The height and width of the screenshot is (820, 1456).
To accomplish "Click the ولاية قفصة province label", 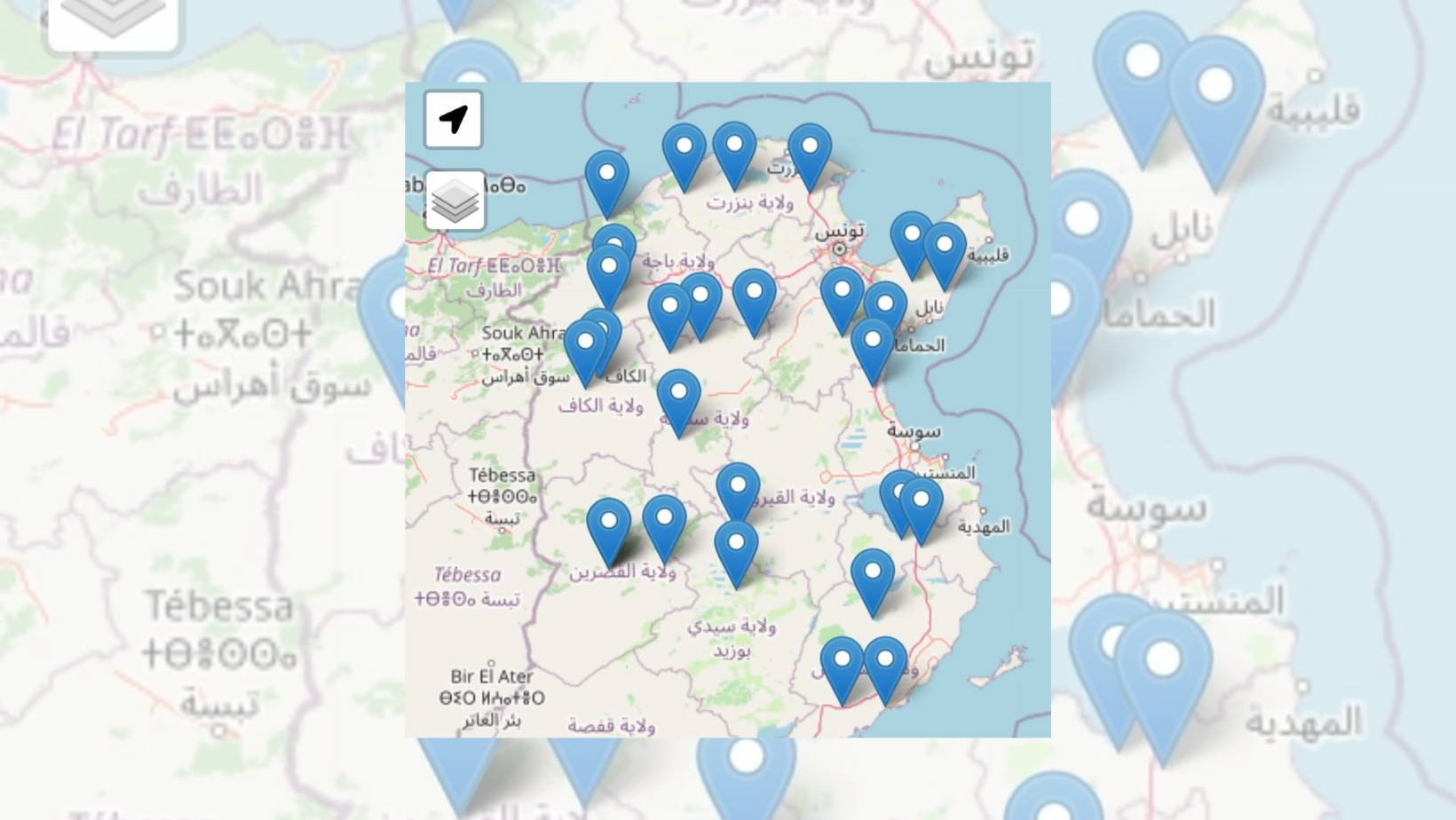I will point(611,726).
